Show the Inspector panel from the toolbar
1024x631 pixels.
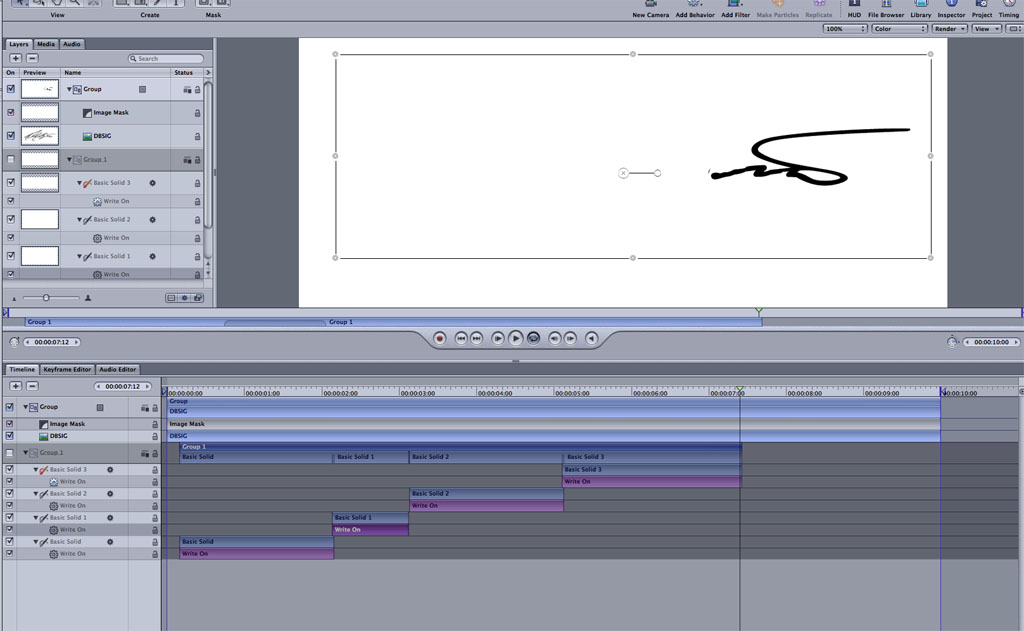[951, 5]
